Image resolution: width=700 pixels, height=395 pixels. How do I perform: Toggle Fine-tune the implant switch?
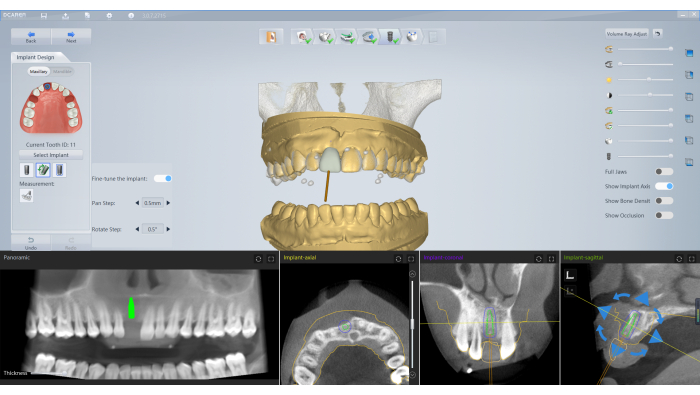[163, 179]
